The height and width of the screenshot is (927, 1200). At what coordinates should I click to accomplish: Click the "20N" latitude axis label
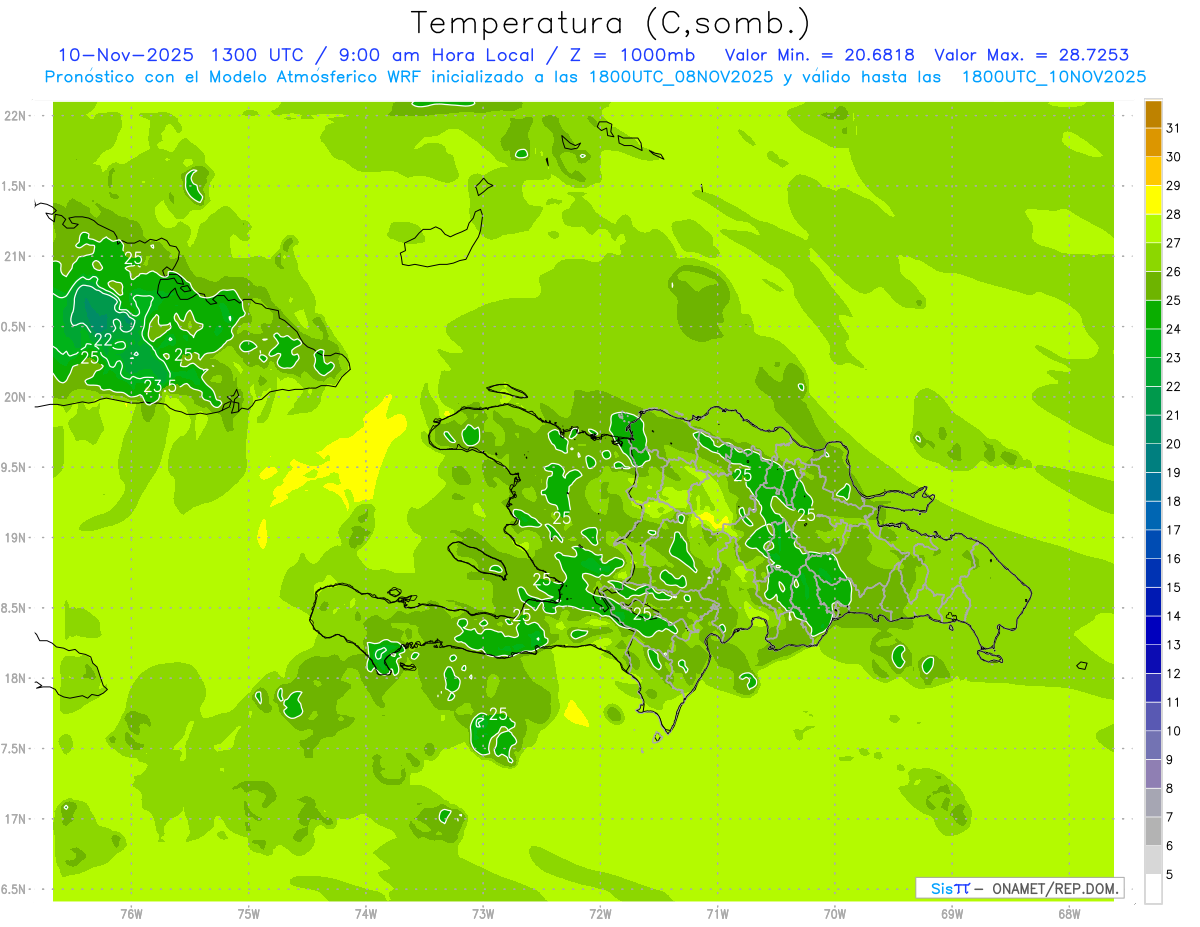14,398
